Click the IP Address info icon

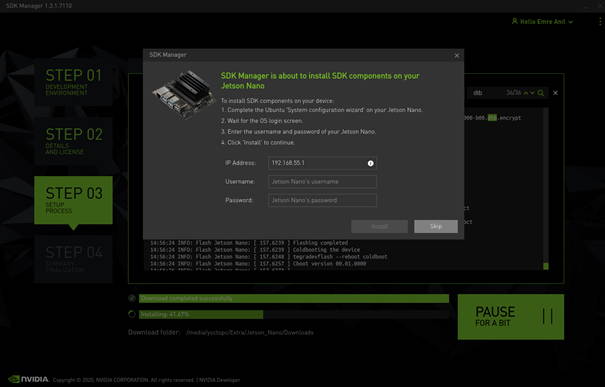(x=370, y=163)
